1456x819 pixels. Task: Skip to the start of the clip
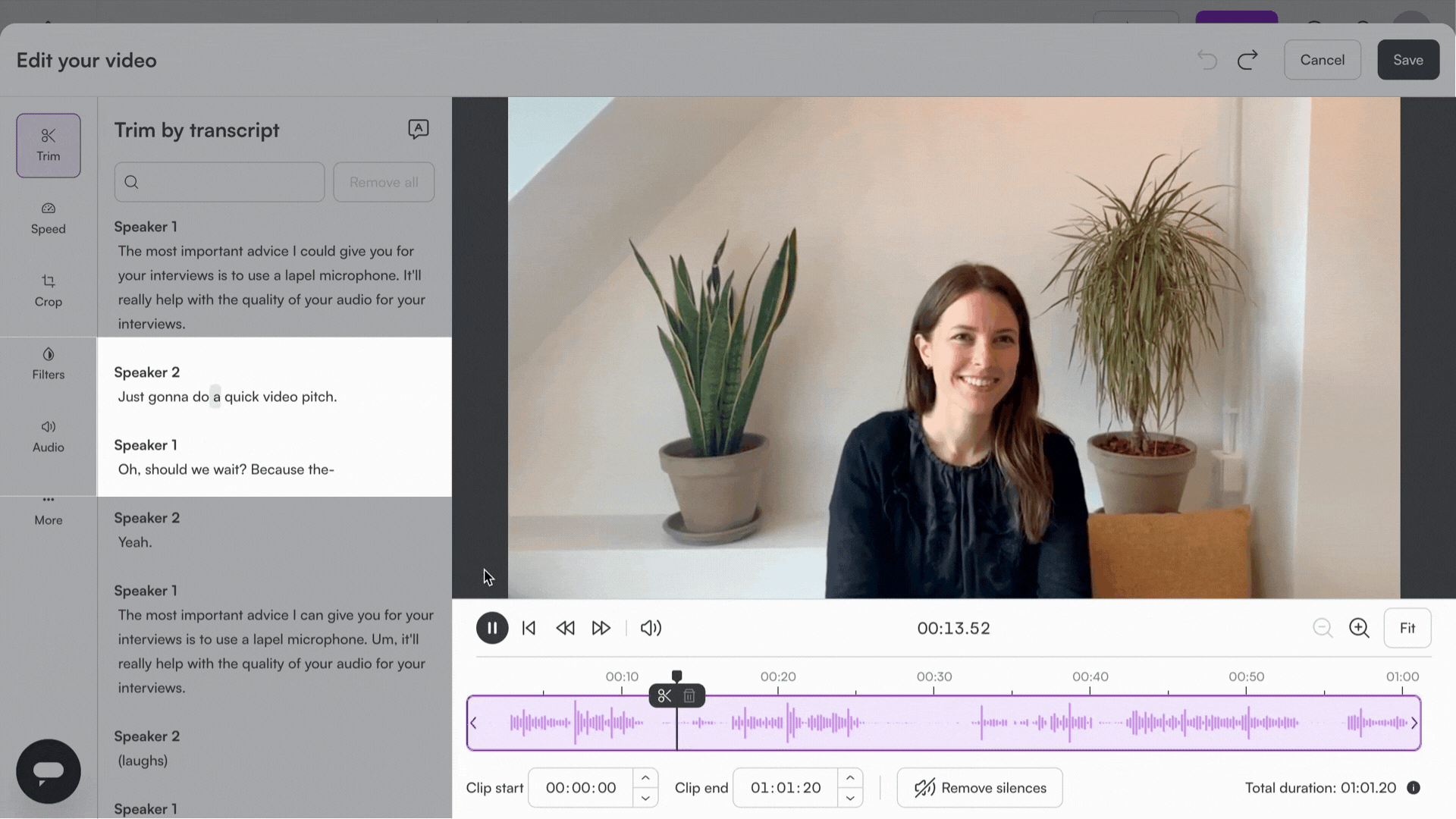coord(529,628)
